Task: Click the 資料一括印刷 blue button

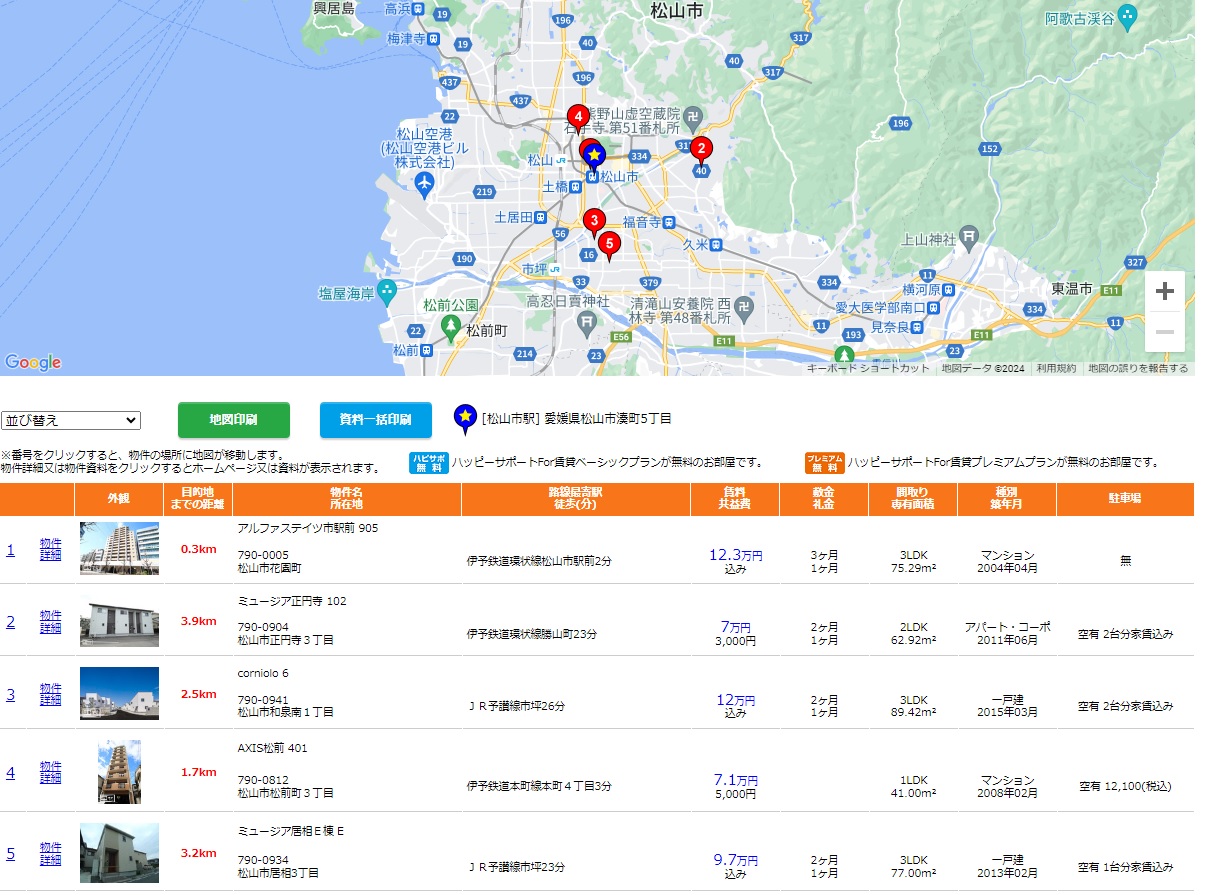Action: (375, 420)
